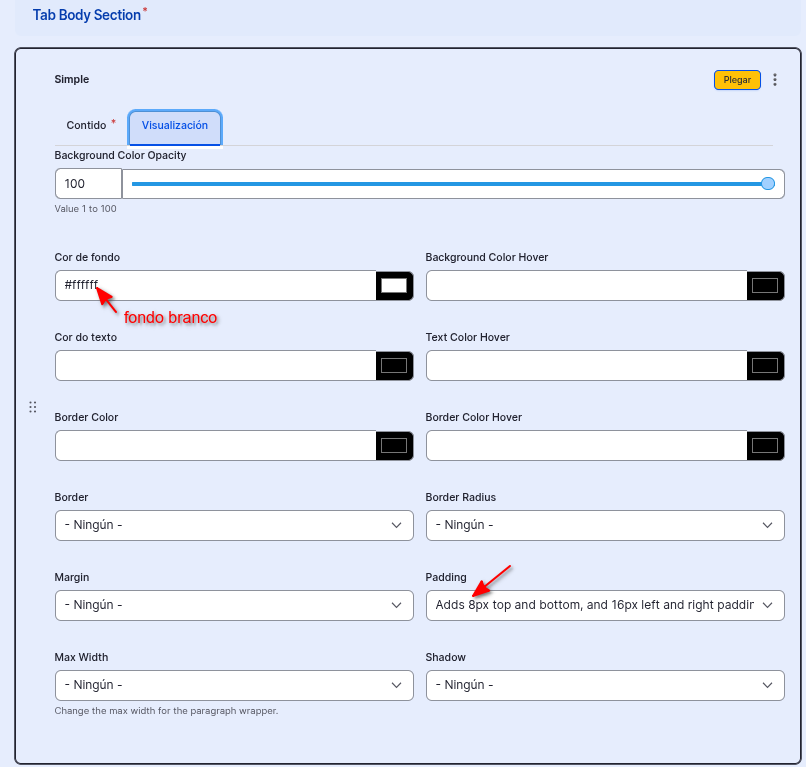Expand the Border dropdown
Viewport: 806px width, 767px height.
[x=234, y=525]
